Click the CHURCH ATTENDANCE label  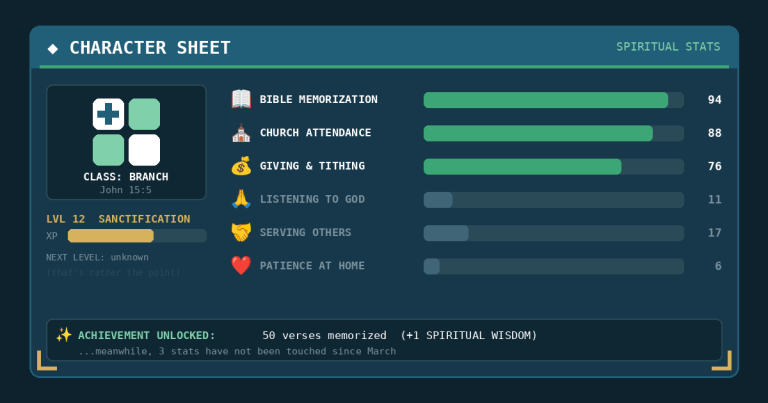[x=315, y=133]
